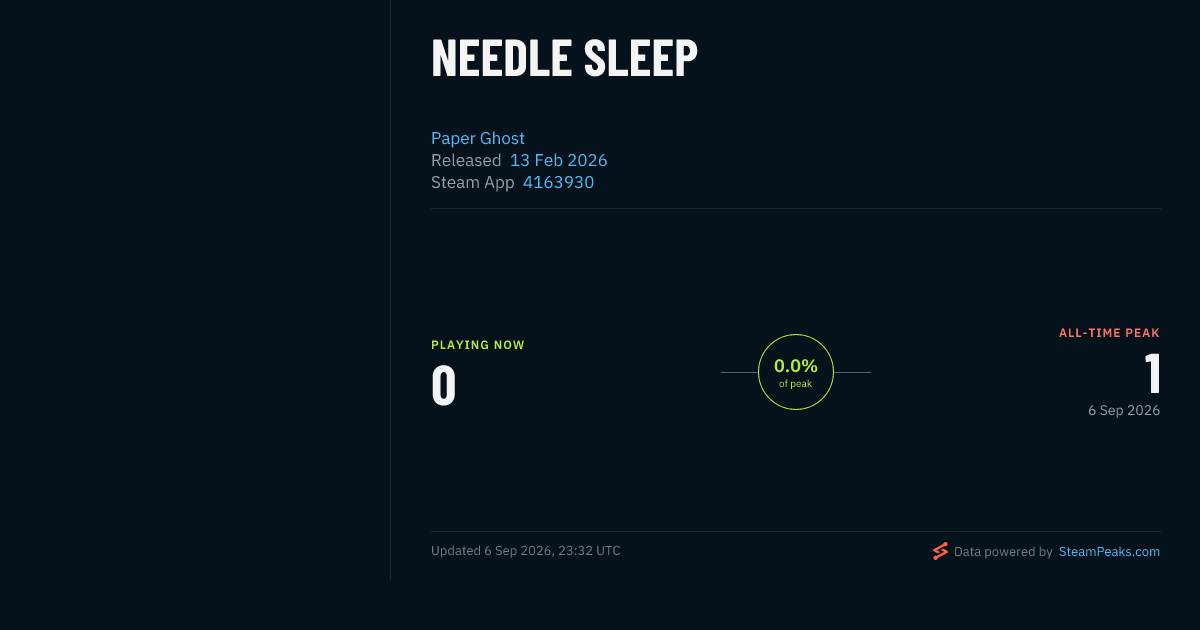Select the Playing Now label

coord(478,345)
